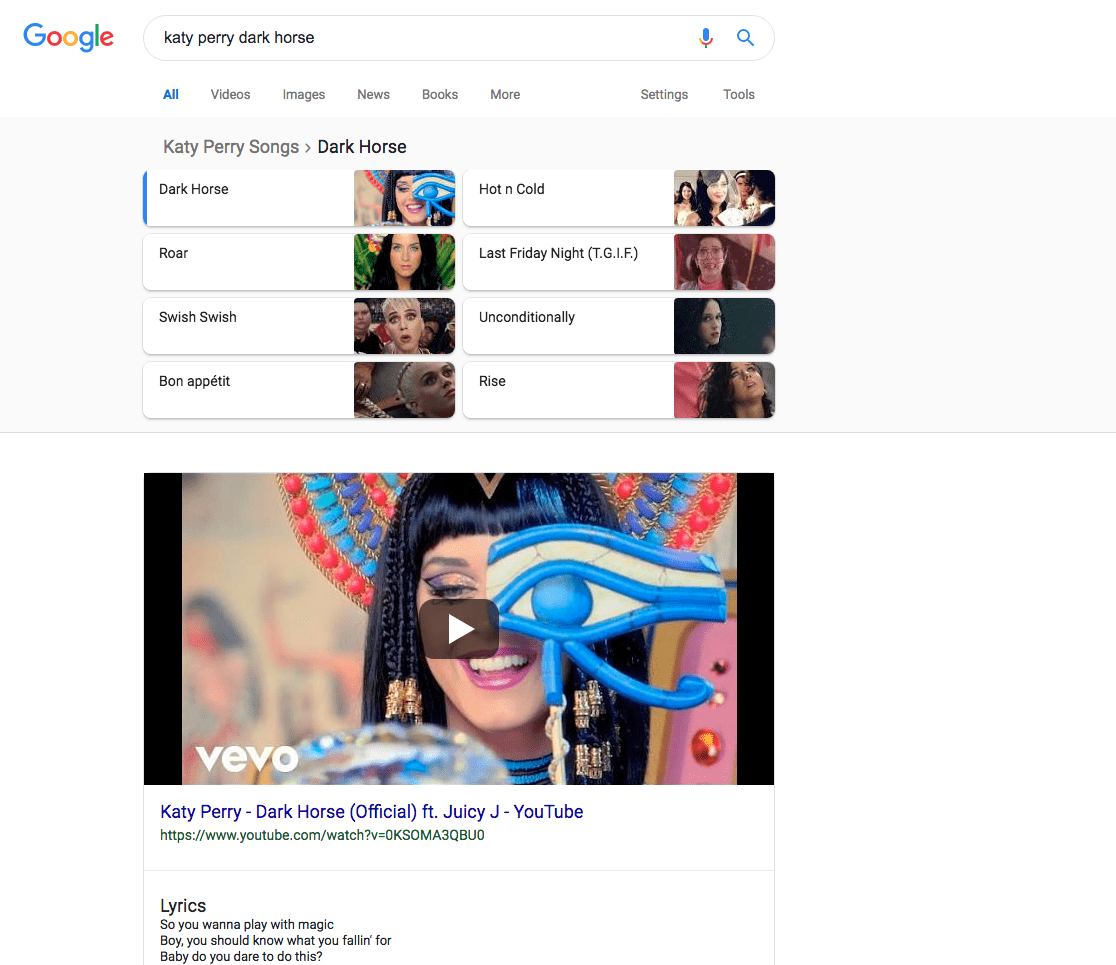Image resolution: width=1116 pixels, height=965 pixels.
Task: Click the Hot n Cold card thumbnail
Action: point(725,198)
